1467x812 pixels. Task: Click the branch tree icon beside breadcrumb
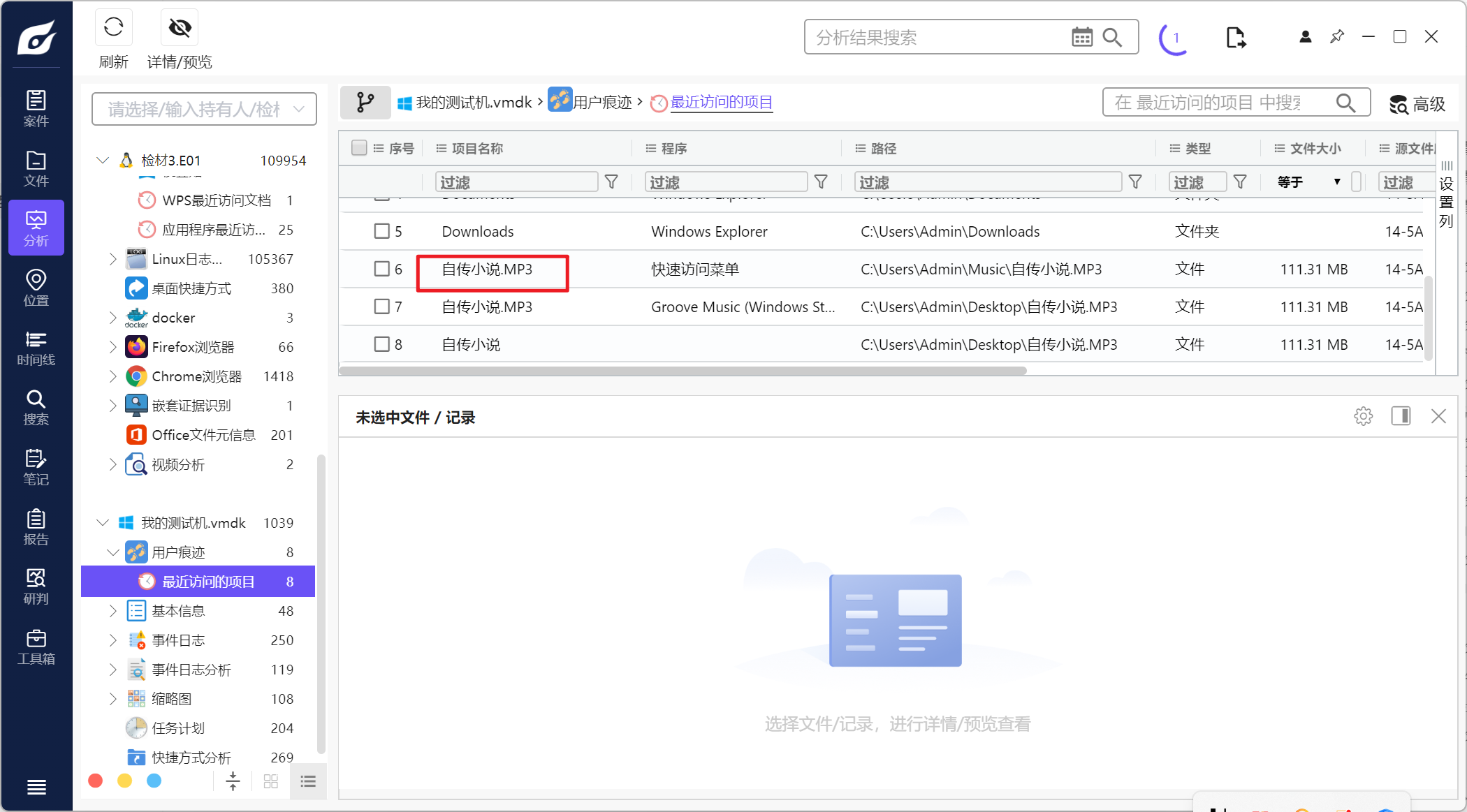tap(365, 103)
